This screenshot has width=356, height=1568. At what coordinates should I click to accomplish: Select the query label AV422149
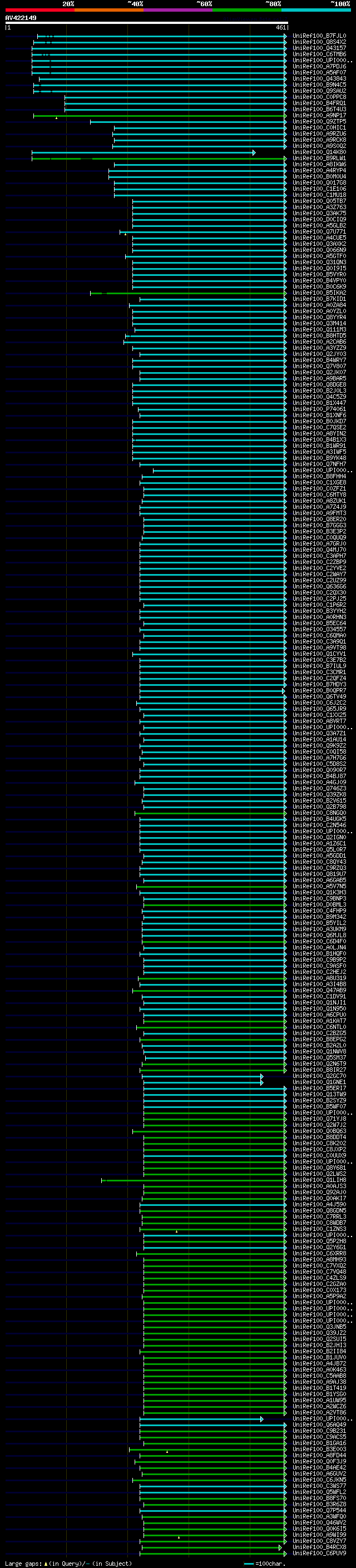point(21,18)
